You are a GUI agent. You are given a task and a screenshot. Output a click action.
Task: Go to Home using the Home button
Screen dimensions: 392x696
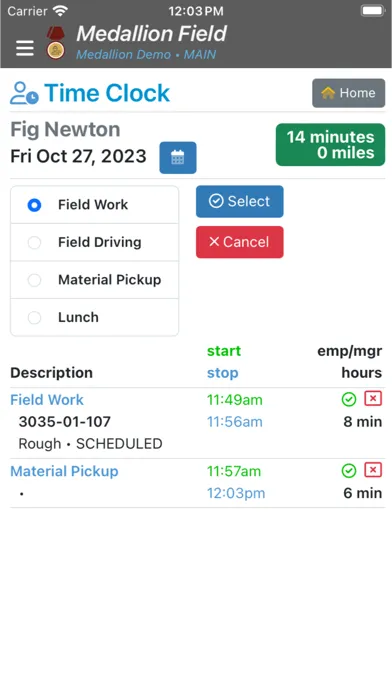348,93
